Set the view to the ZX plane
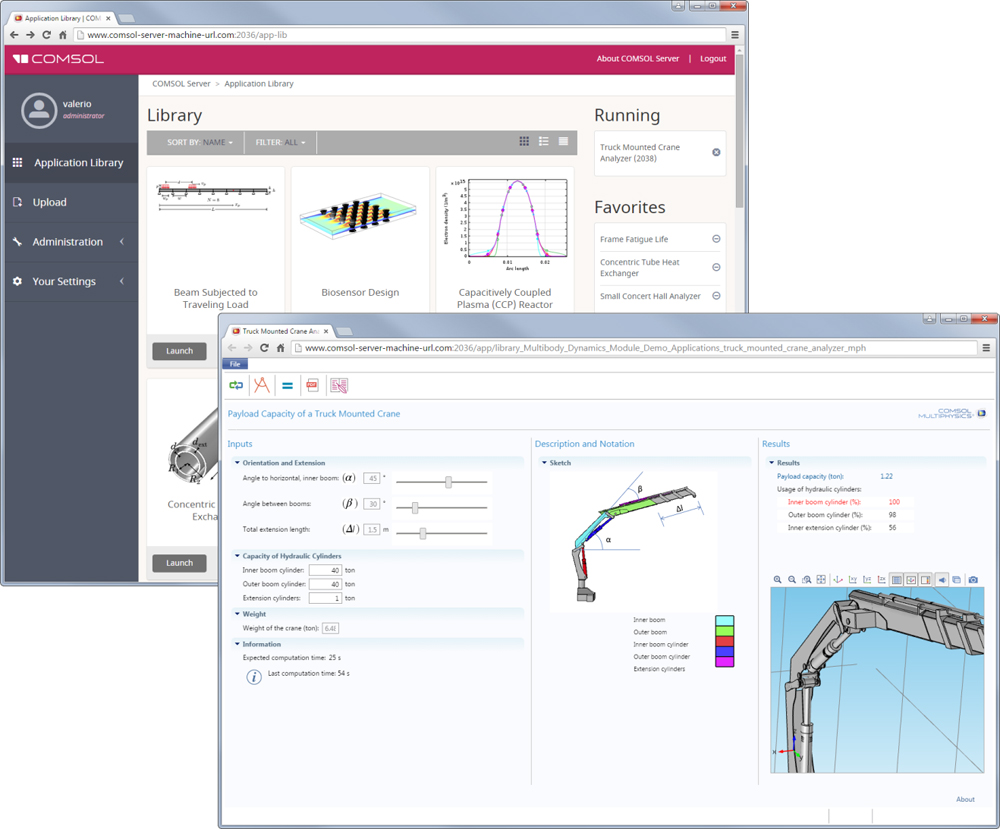The image size is (1000, 829). click(x=882, y=580)
